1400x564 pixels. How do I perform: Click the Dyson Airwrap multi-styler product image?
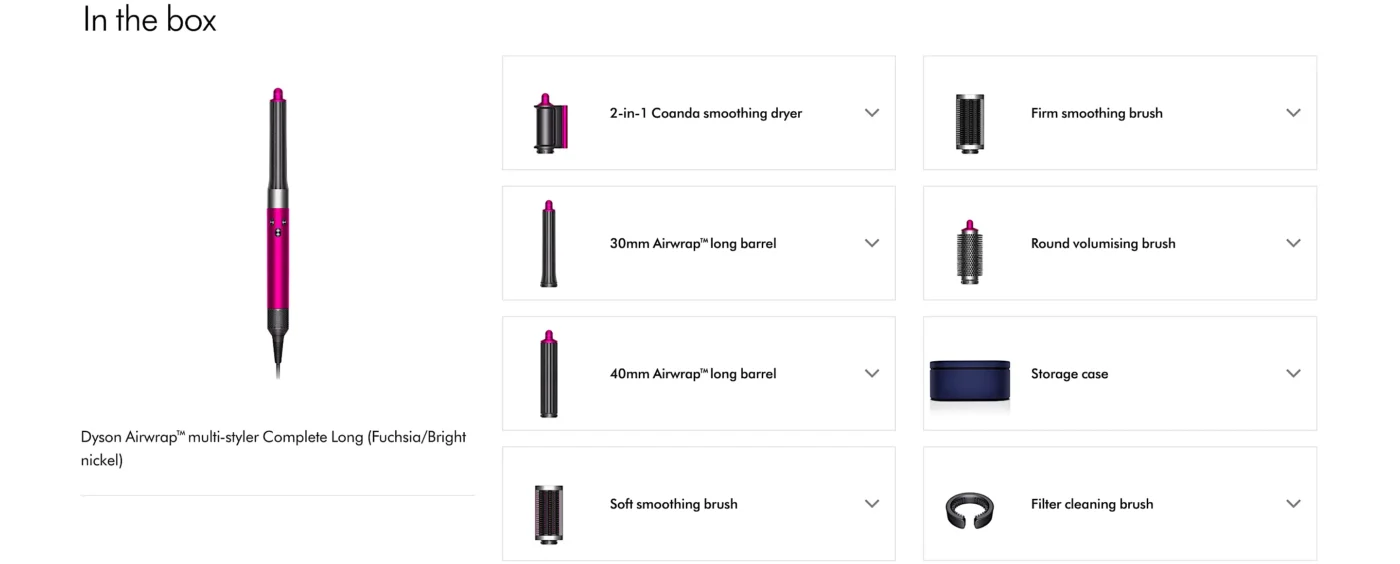(278, 232)
